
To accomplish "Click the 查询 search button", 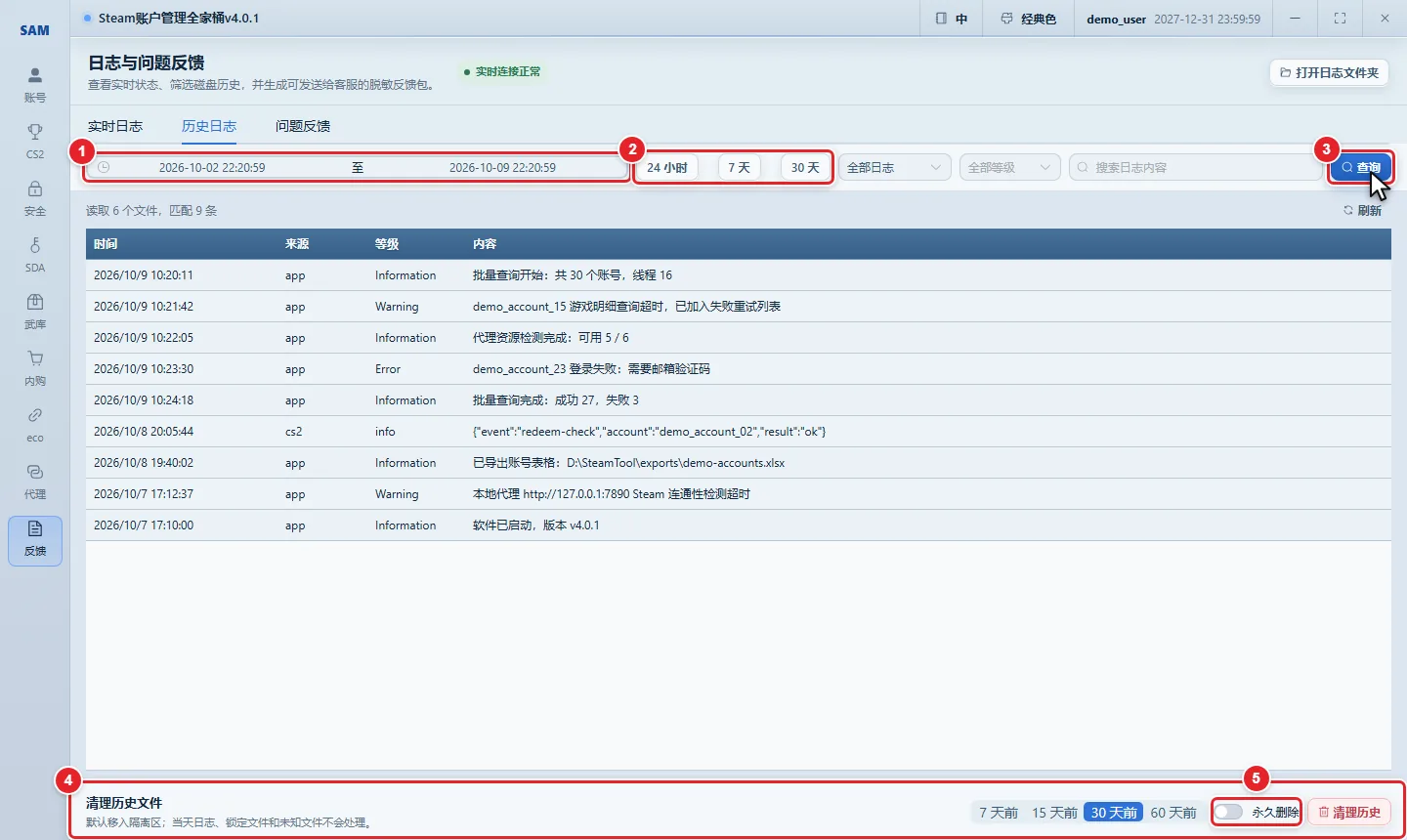I will coord(1360,167).
